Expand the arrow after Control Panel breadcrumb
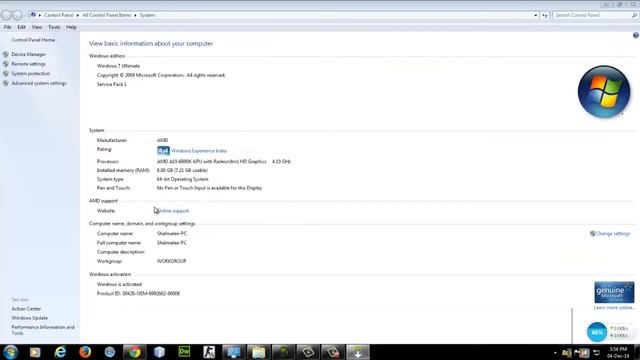 pyautogui.click(x=78, y=15)
